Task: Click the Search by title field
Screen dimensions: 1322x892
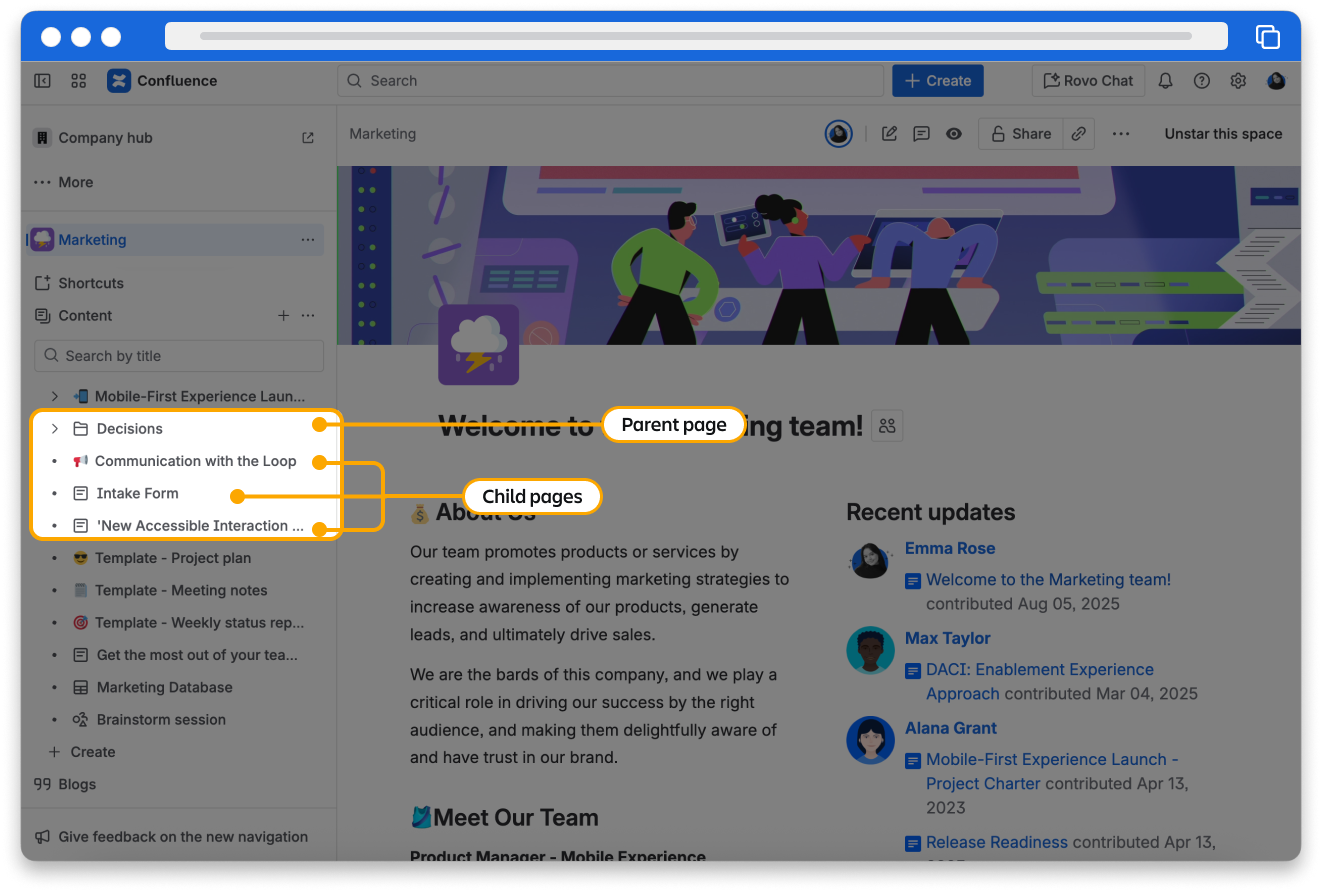Action: click(180, 356)
